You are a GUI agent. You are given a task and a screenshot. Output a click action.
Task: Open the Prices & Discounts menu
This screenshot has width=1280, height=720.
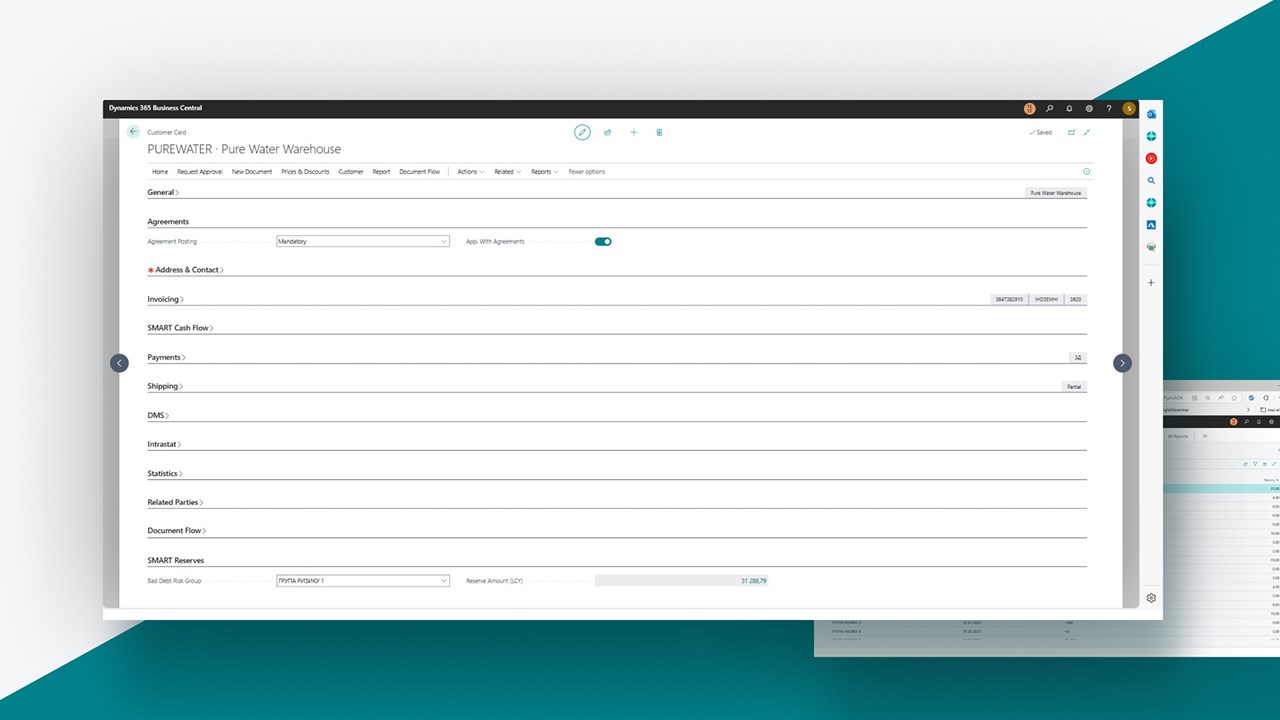[305, 172]
